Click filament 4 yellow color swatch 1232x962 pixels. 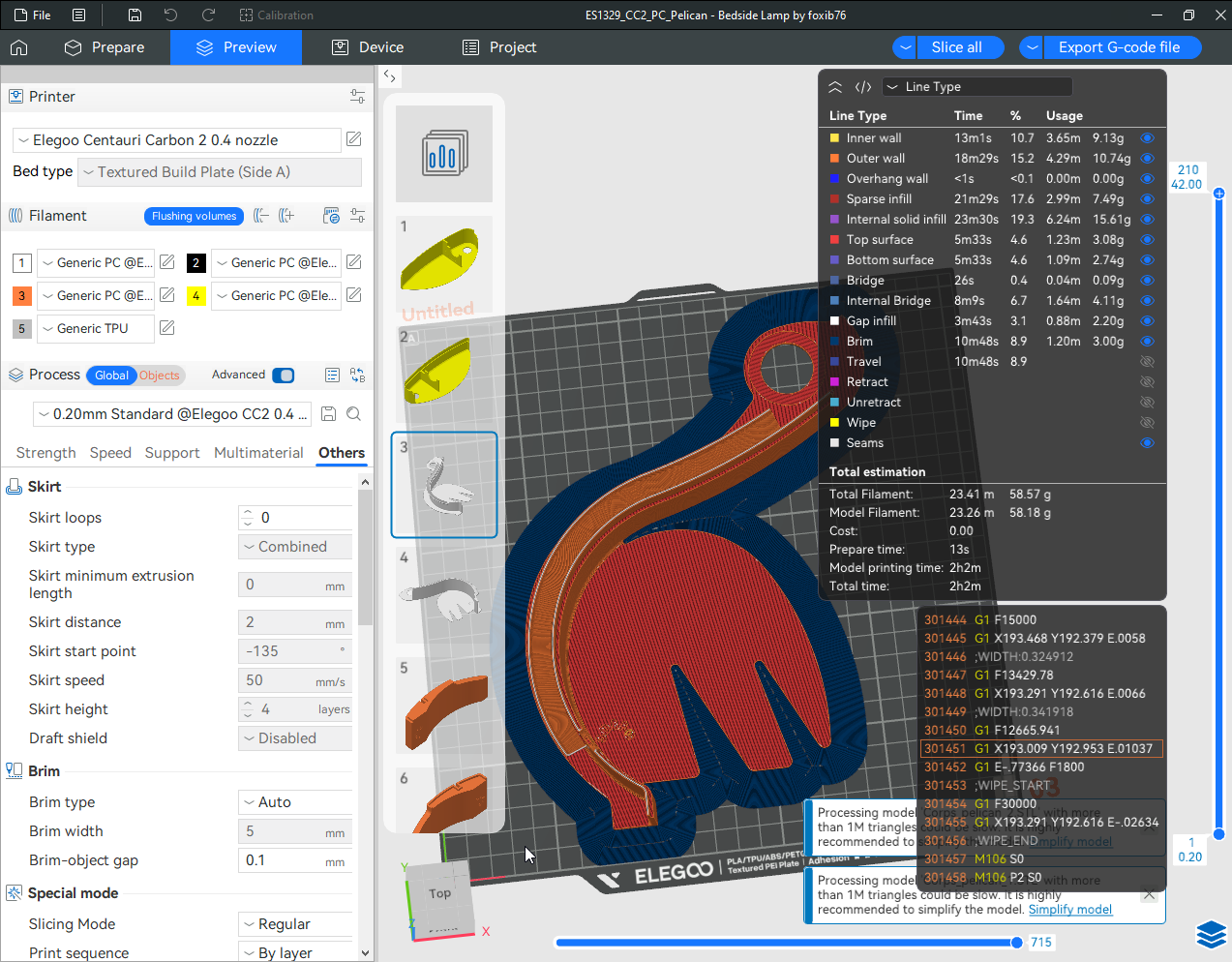[196, 296]
